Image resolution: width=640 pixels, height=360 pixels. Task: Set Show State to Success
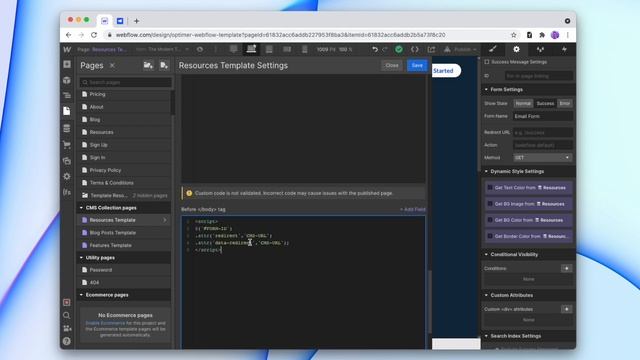click(x=545, y=103)
